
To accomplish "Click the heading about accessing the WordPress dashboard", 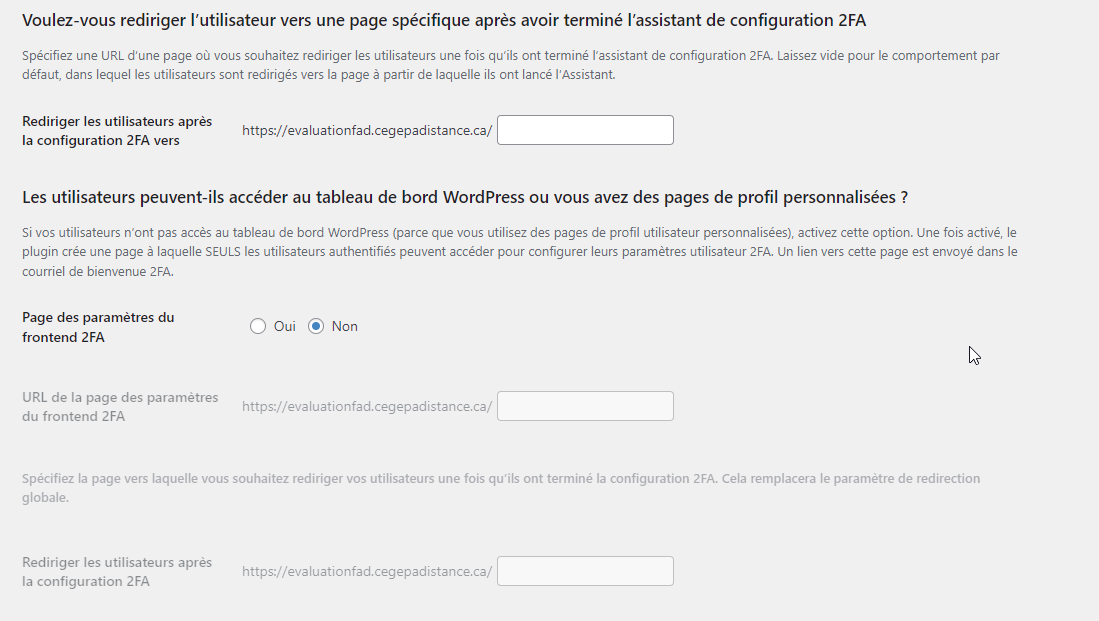I will 464,196.
